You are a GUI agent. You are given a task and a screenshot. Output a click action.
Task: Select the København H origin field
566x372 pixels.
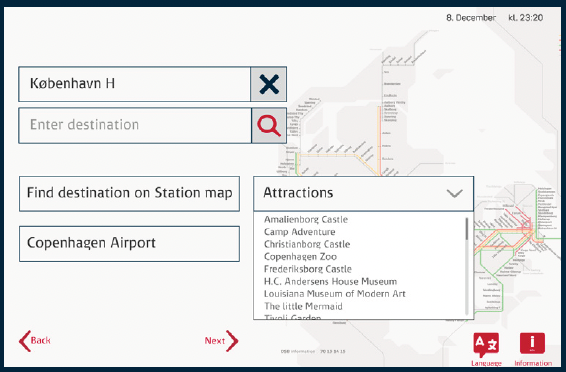point(135,84)
